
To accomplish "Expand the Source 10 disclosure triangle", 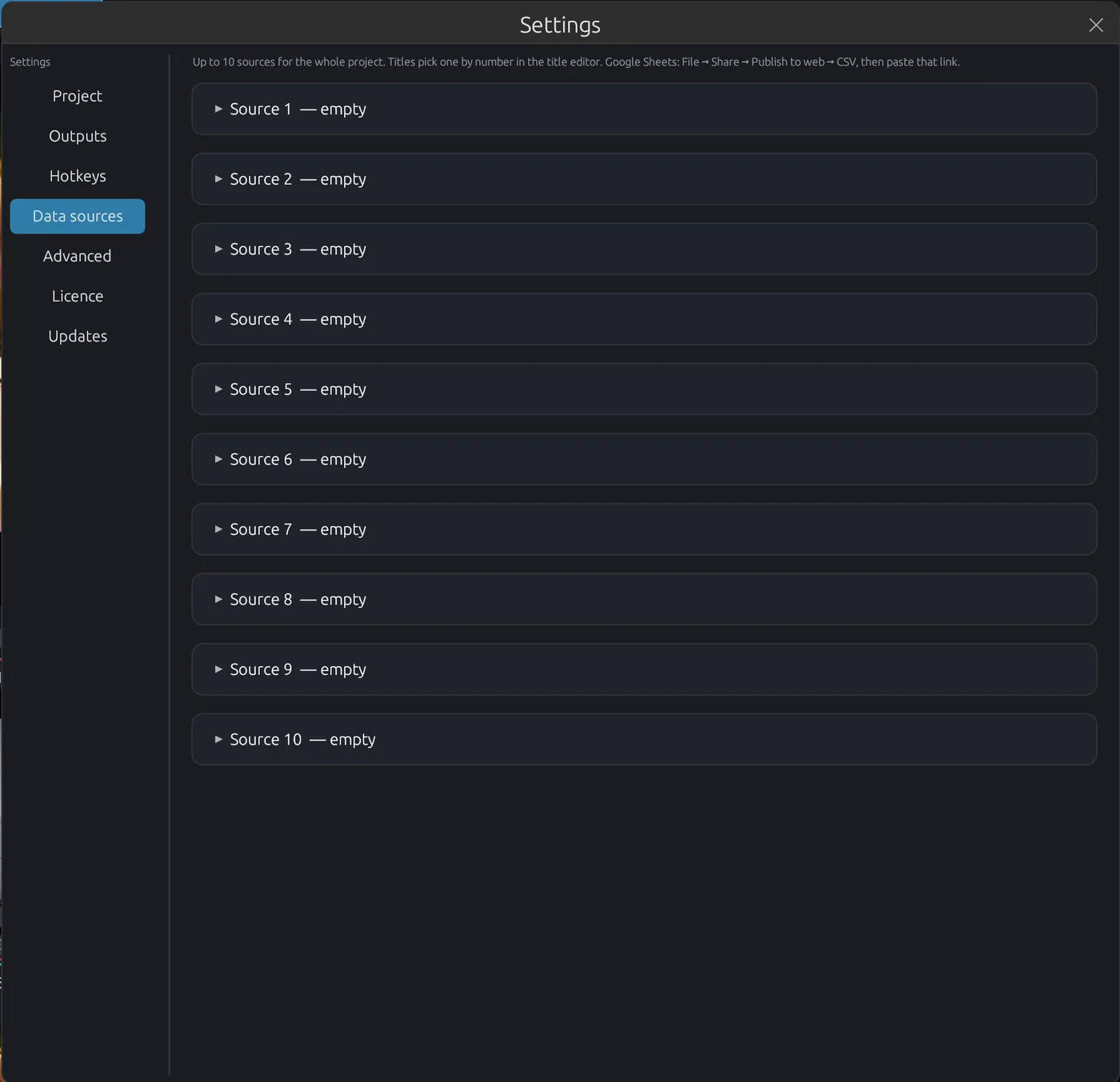I will pyautogui.click(x=218, y=739).
